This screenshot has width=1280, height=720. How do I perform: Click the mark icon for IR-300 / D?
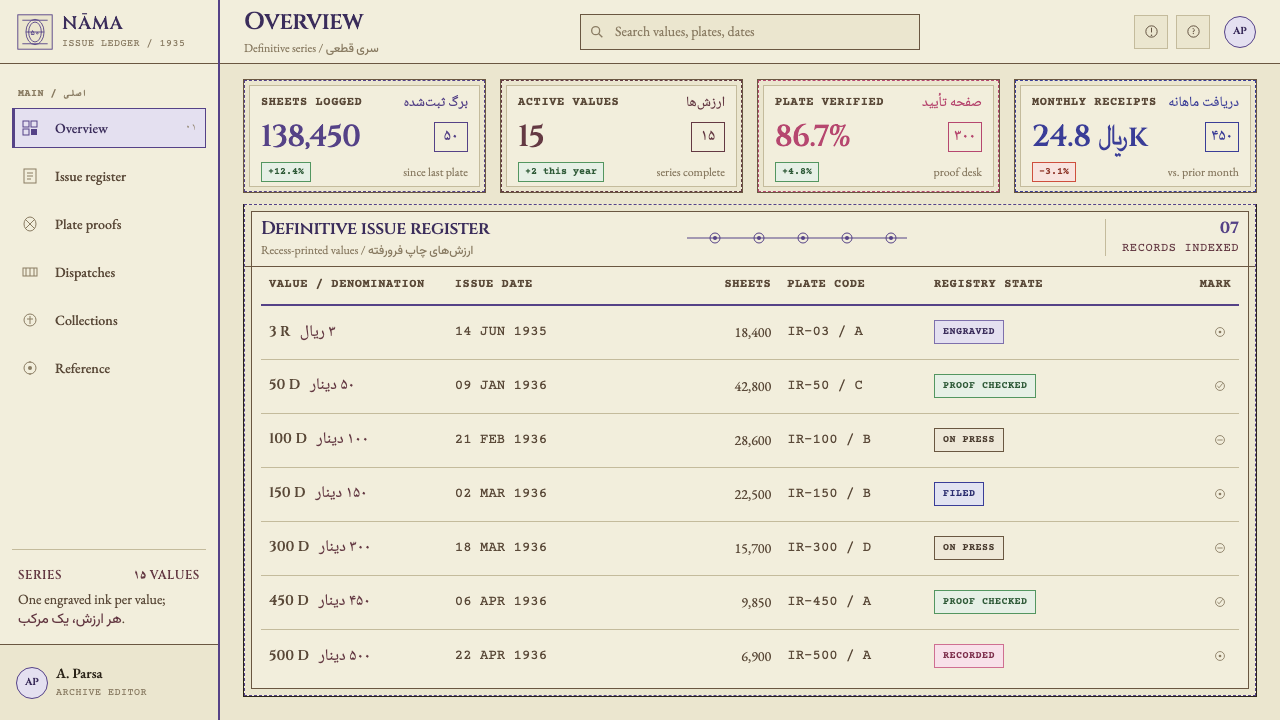pos(1220,548)
